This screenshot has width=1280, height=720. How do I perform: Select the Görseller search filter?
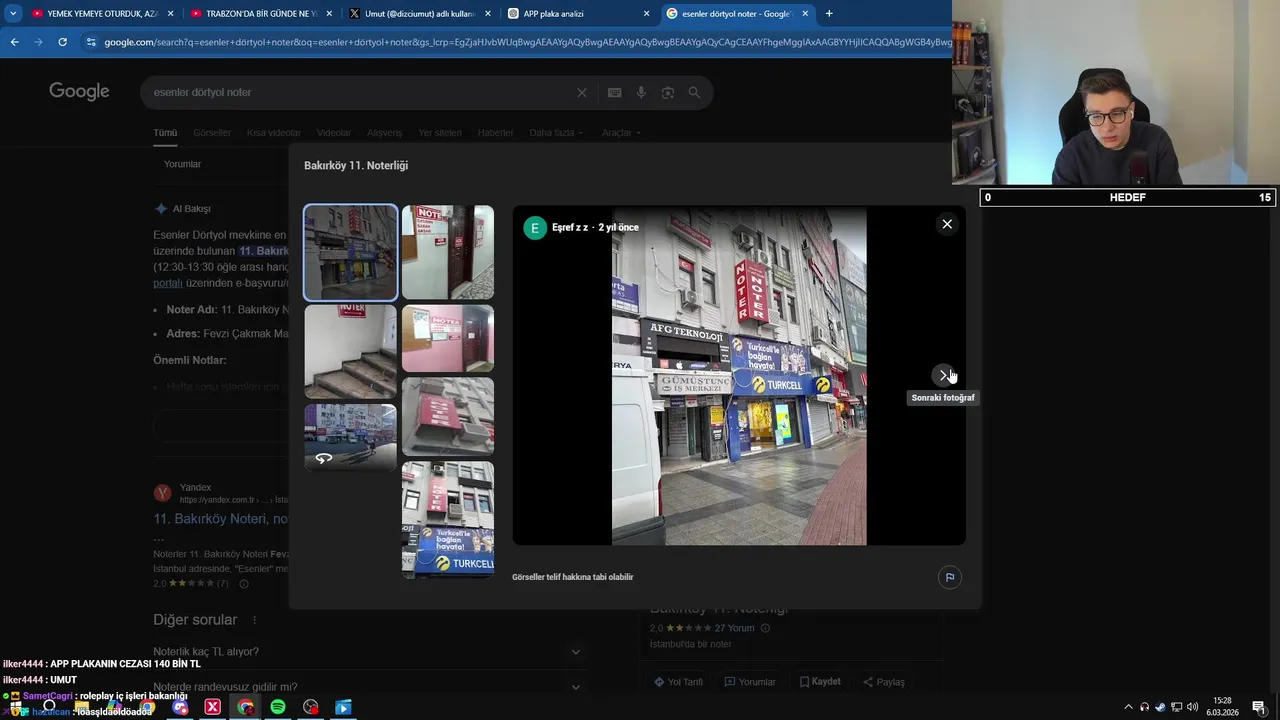pos(212,133)
